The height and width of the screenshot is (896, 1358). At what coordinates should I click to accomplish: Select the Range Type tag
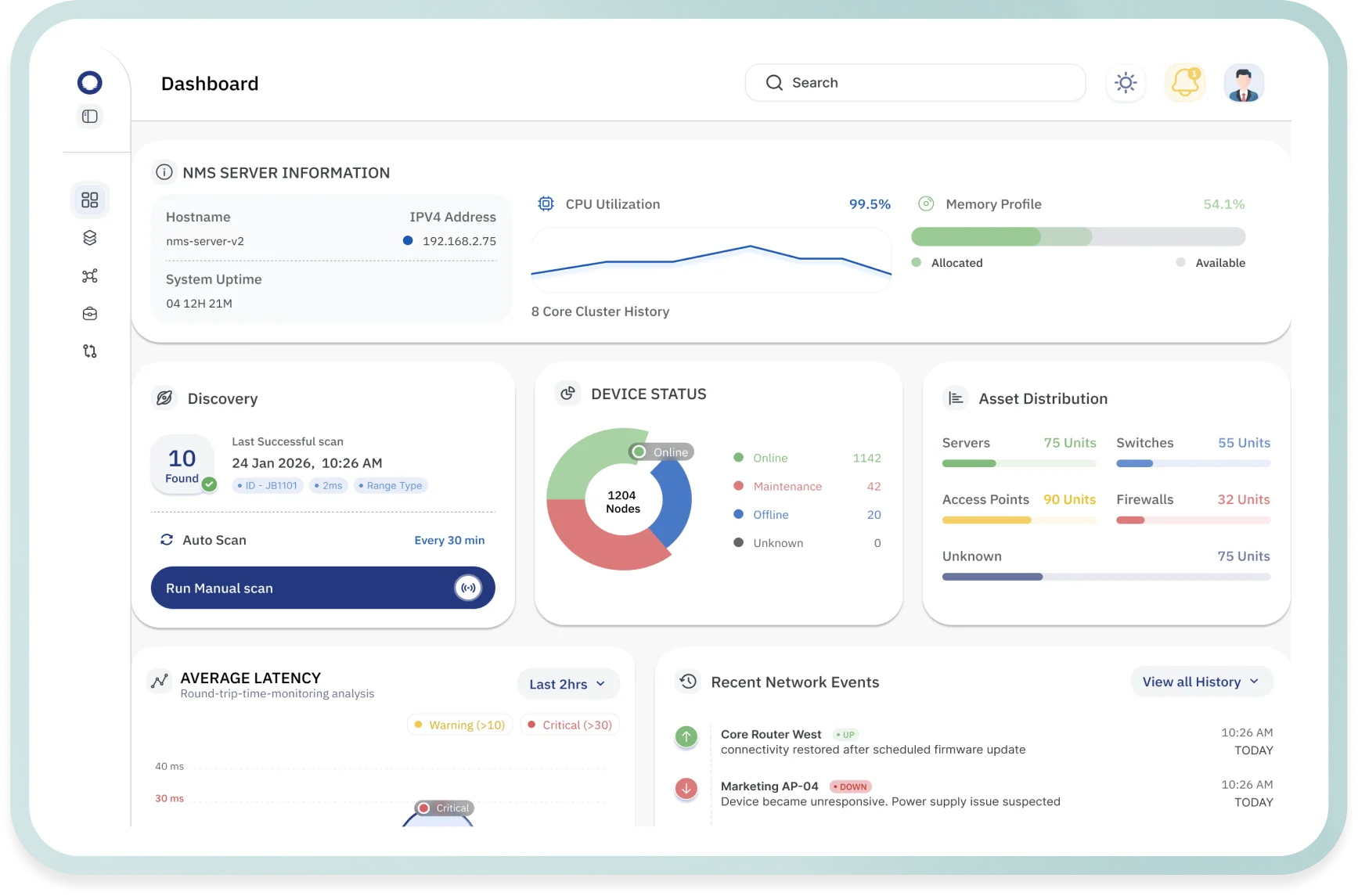[391, 485]
